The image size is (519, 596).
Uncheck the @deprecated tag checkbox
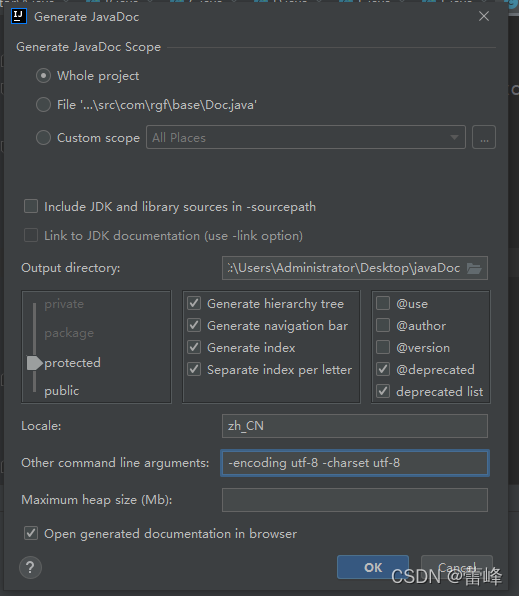(383, 369)
